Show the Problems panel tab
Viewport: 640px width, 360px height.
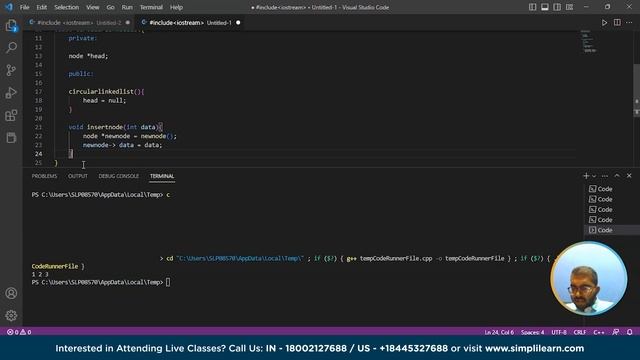[44, 176]
